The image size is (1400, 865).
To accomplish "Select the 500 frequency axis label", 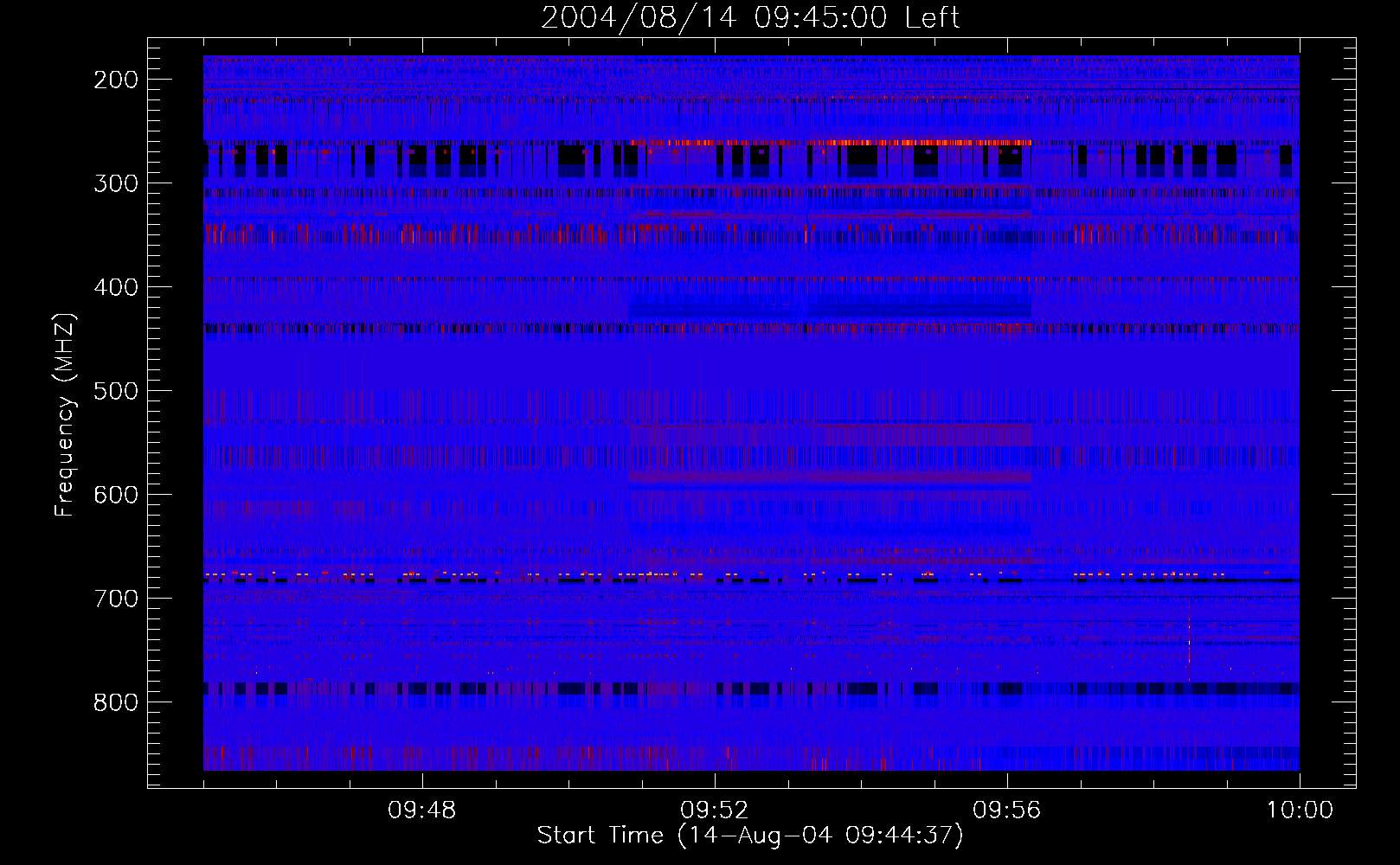I will 116,391.
